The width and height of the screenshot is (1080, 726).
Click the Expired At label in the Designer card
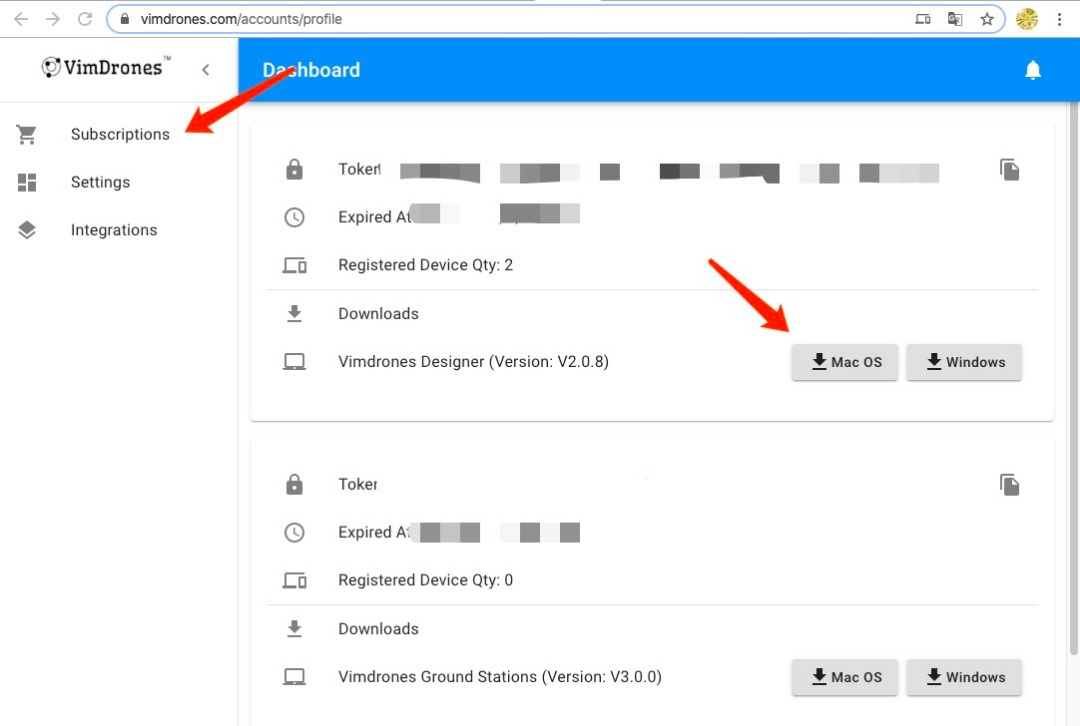click(375, 217)
